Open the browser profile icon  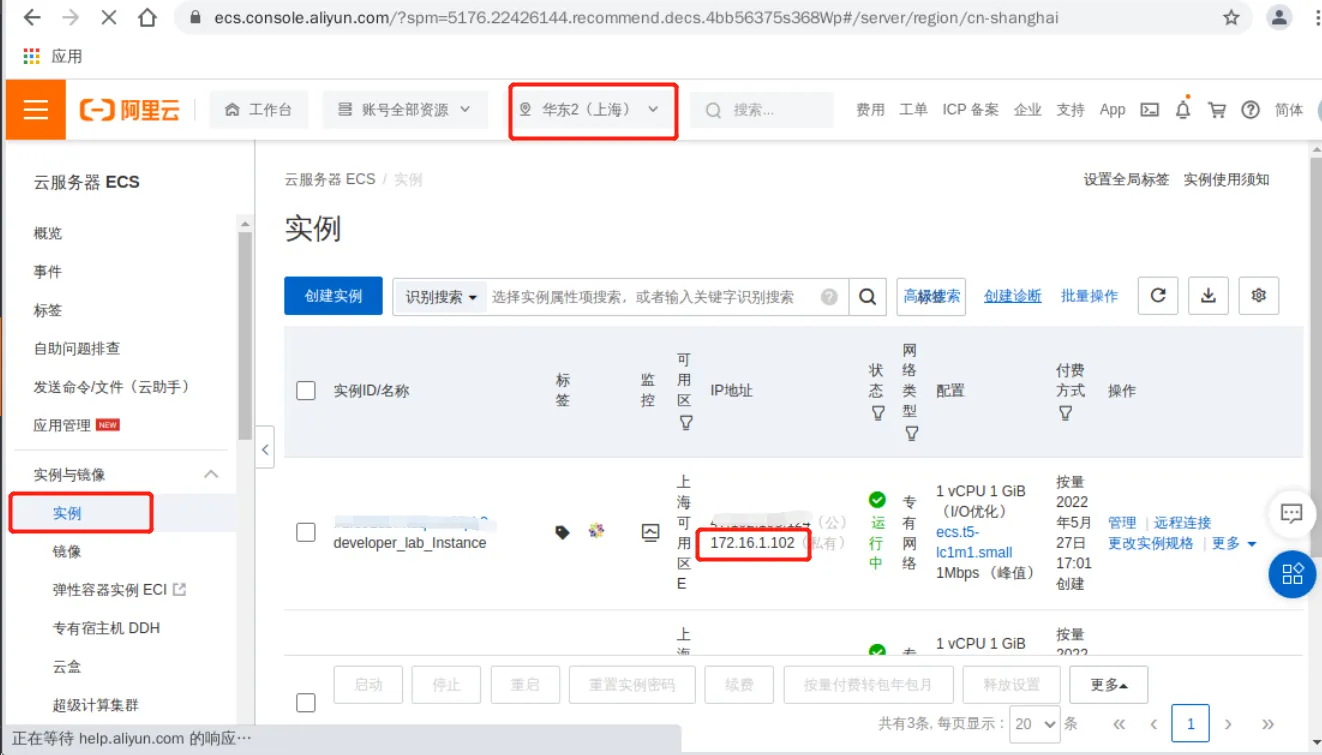tap(1279, 17)
